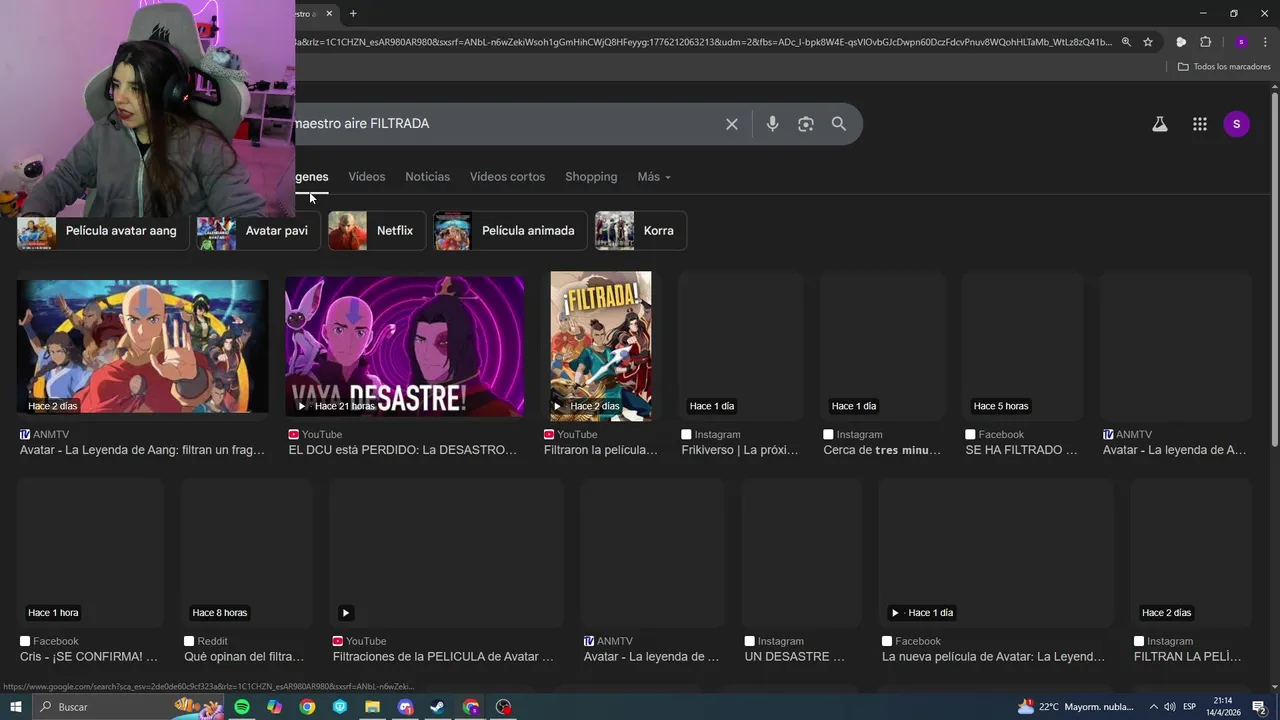
Task: Open Steam from the taskbar
Action: click(438, 707)
